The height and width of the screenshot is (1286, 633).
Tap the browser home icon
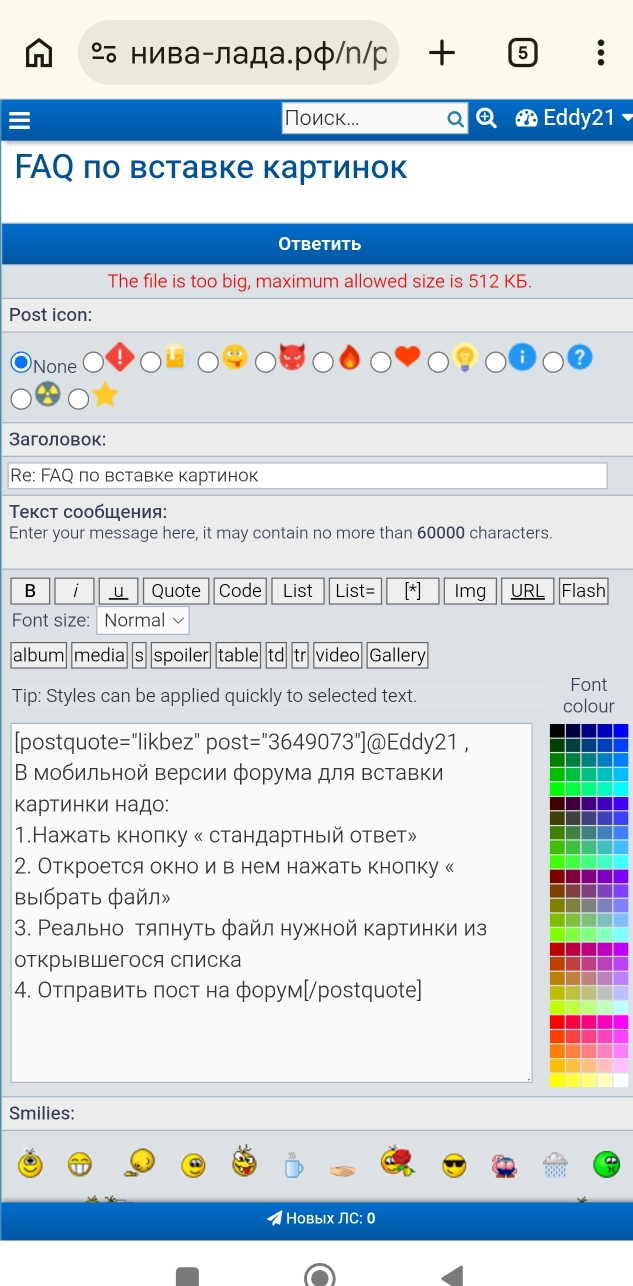(x=39, y=53)
